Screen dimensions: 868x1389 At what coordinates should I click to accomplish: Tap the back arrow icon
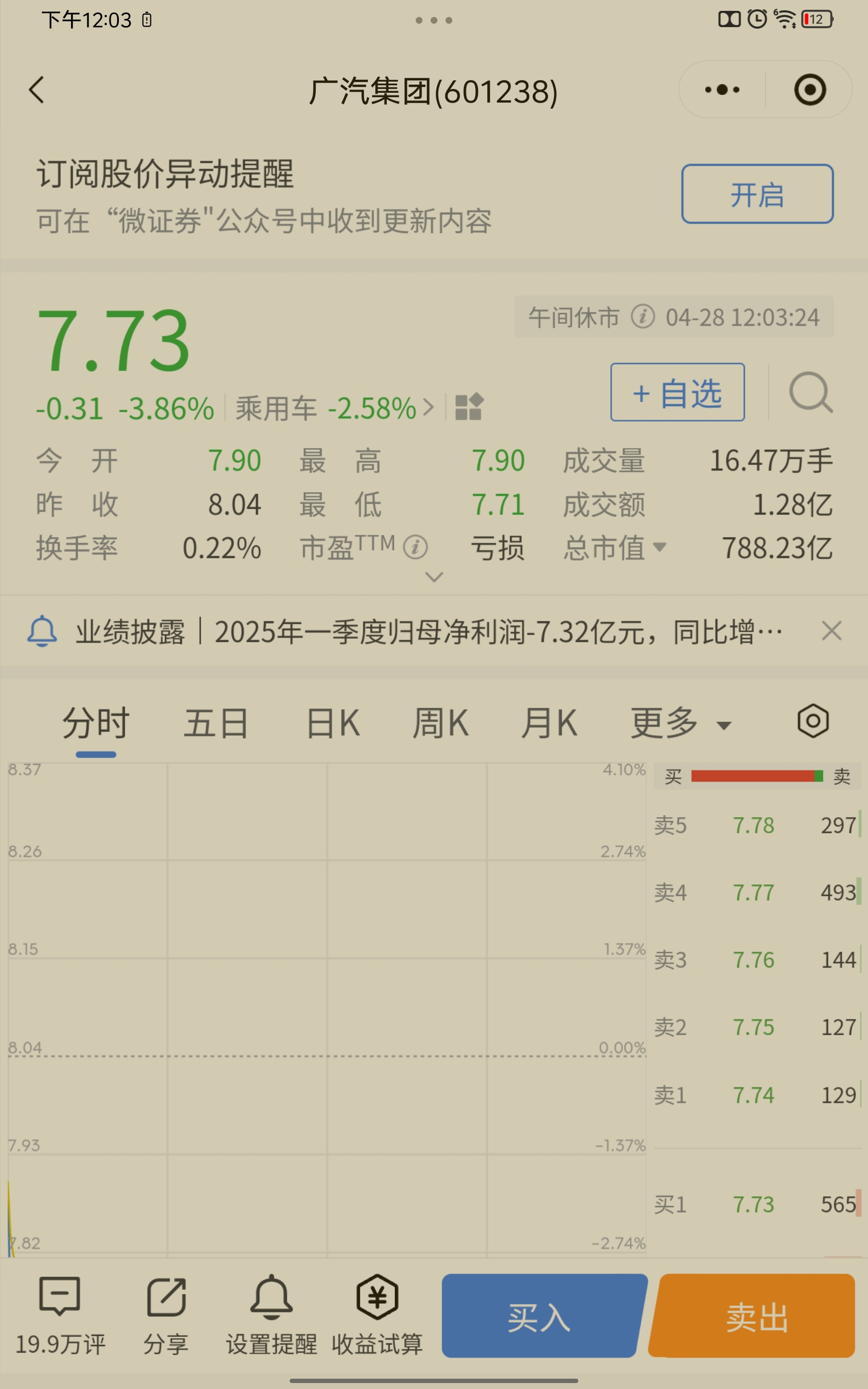[x=36, y=90]
